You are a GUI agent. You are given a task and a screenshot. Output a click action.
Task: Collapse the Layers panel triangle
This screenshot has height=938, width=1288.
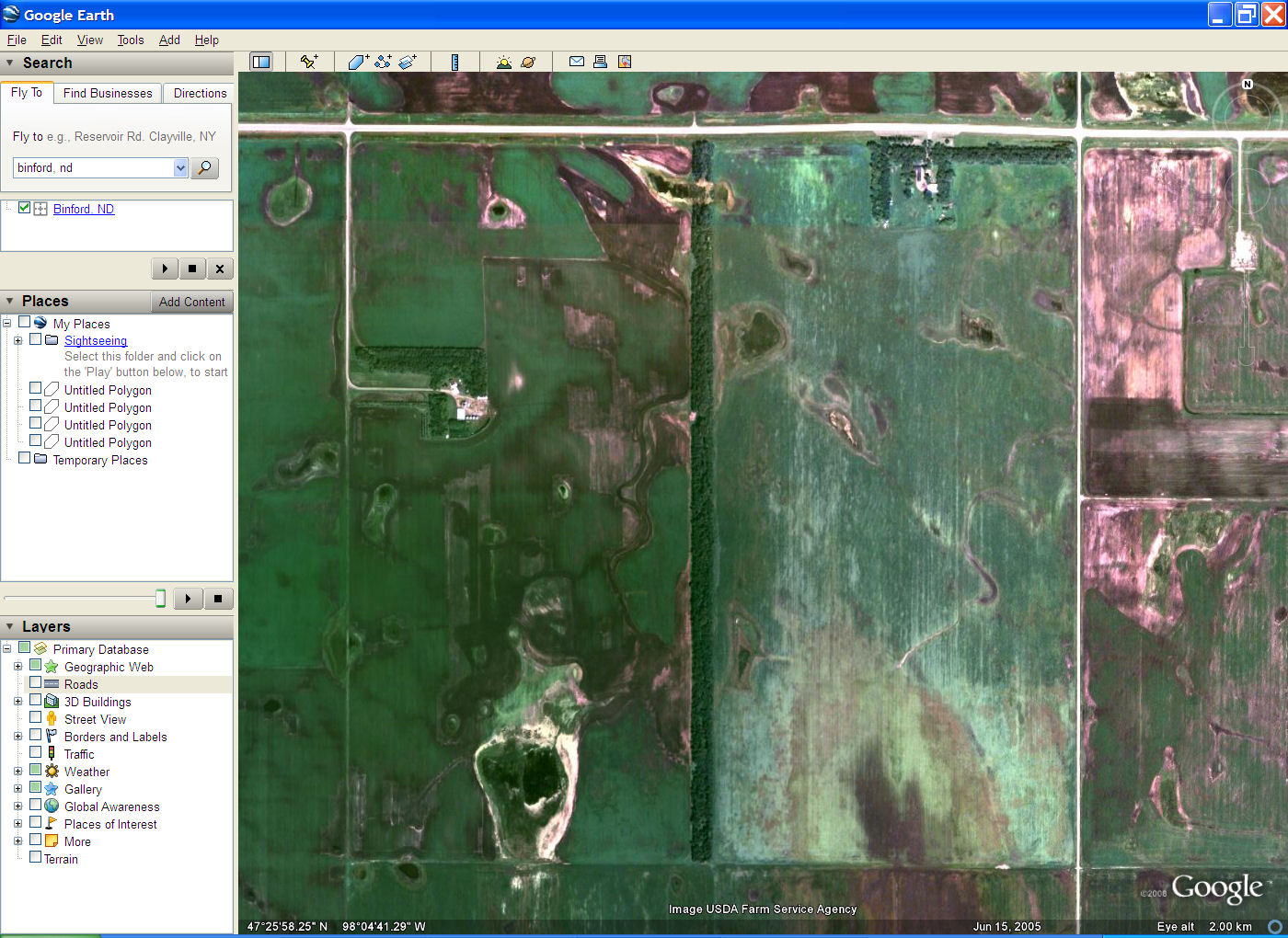point(10,626)
